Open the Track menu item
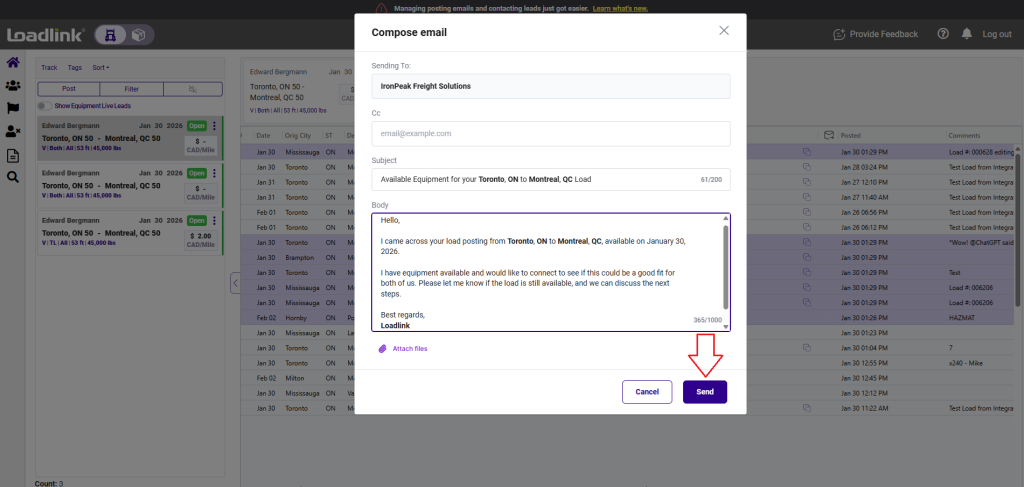The width and height of the screenshot is (1024, 487). pos(48,68)
